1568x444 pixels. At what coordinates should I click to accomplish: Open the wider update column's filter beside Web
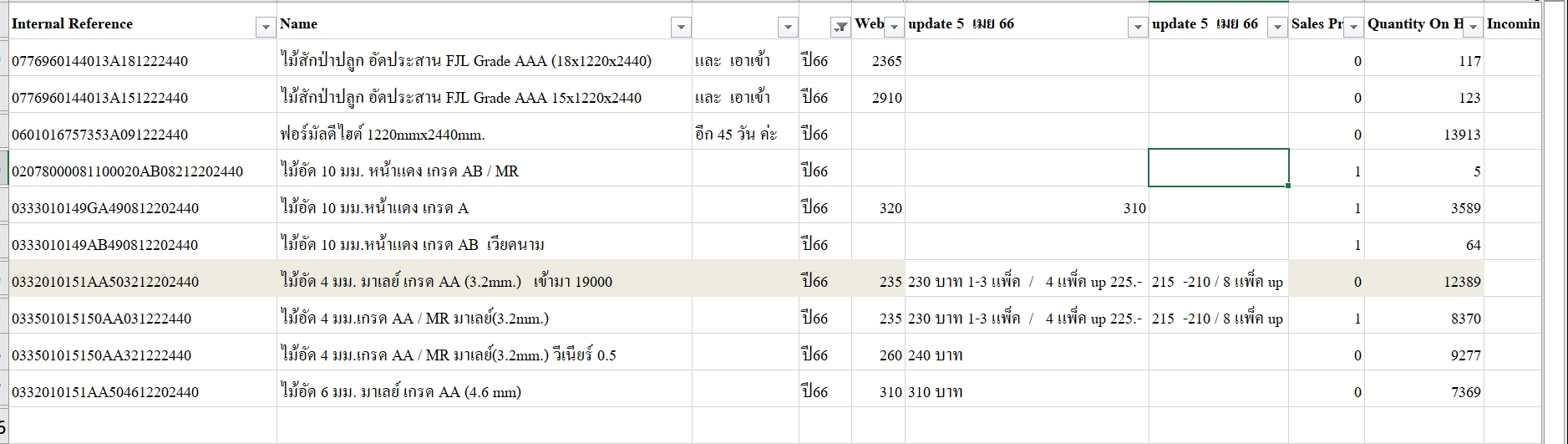[1137, 28]
